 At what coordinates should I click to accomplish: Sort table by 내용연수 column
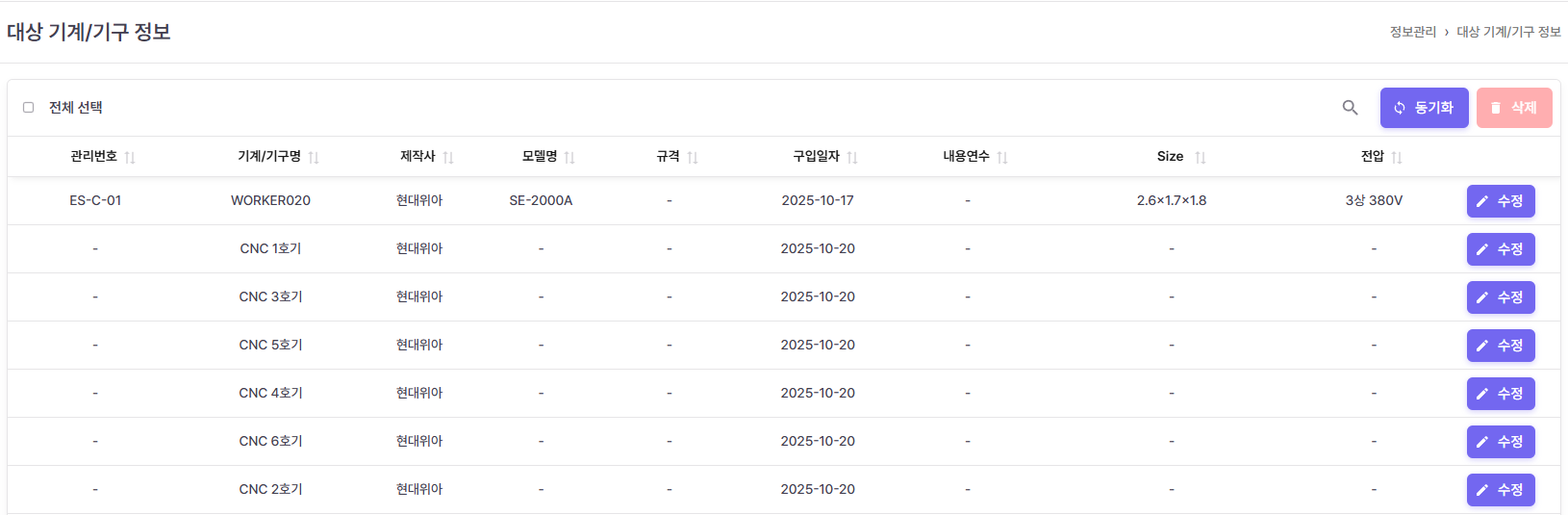[1002, 157]
